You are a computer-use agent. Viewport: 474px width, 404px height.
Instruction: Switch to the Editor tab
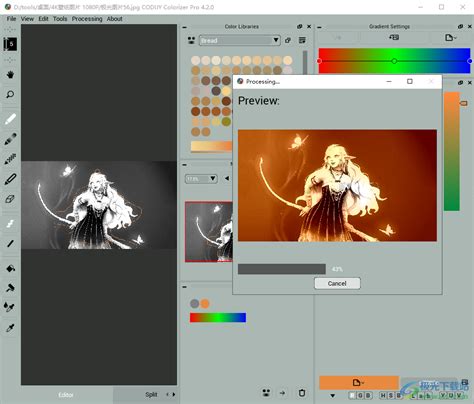pyautogui.click(x=66, y=395)
